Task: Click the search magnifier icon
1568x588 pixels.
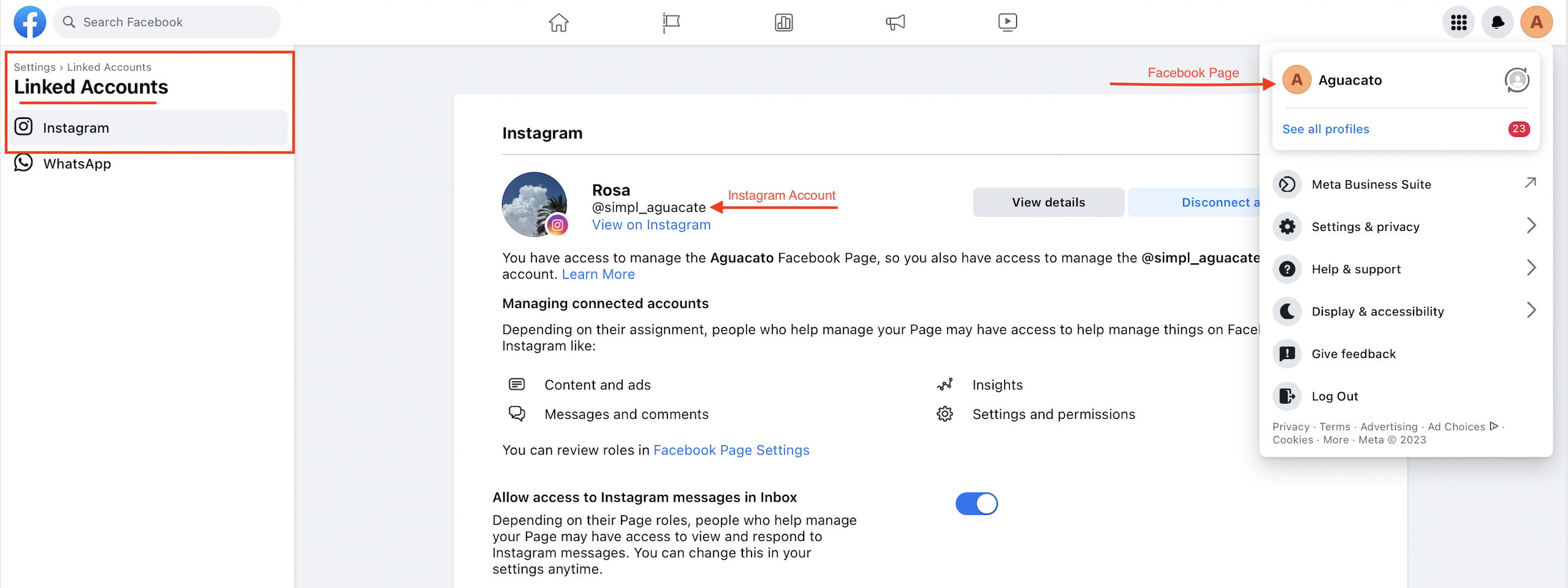Action: 69,22
